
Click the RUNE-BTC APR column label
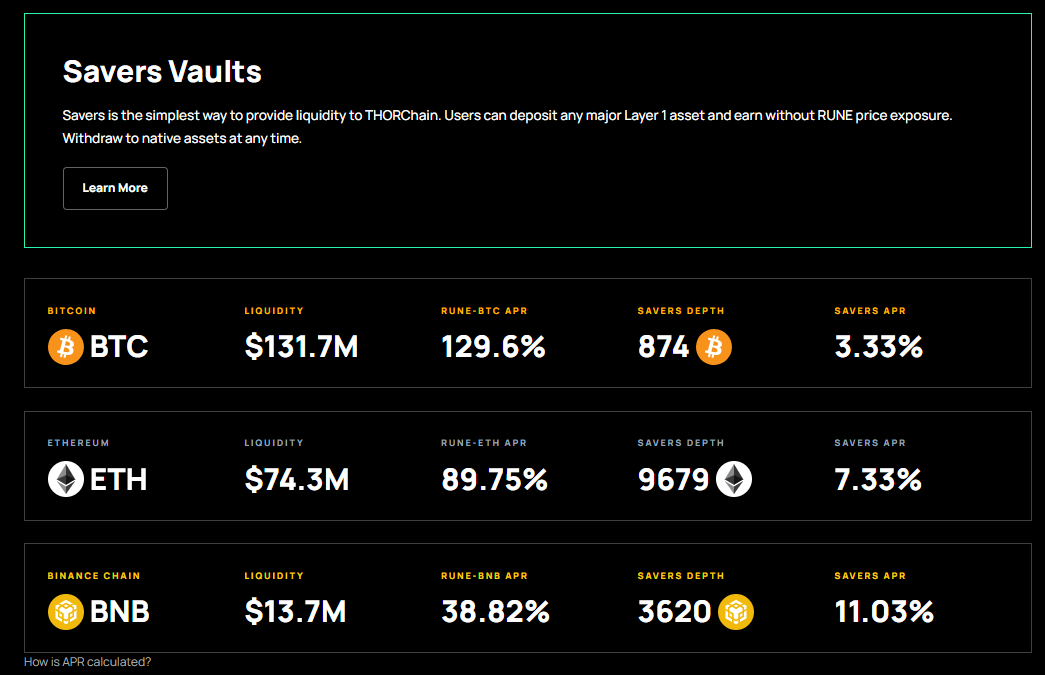(x=484, y=311)
